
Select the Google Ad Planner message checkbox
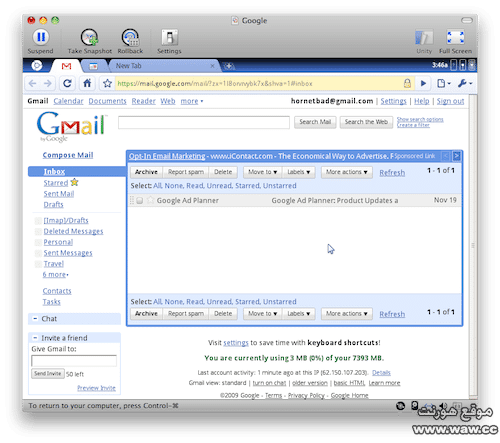[140, 200]
